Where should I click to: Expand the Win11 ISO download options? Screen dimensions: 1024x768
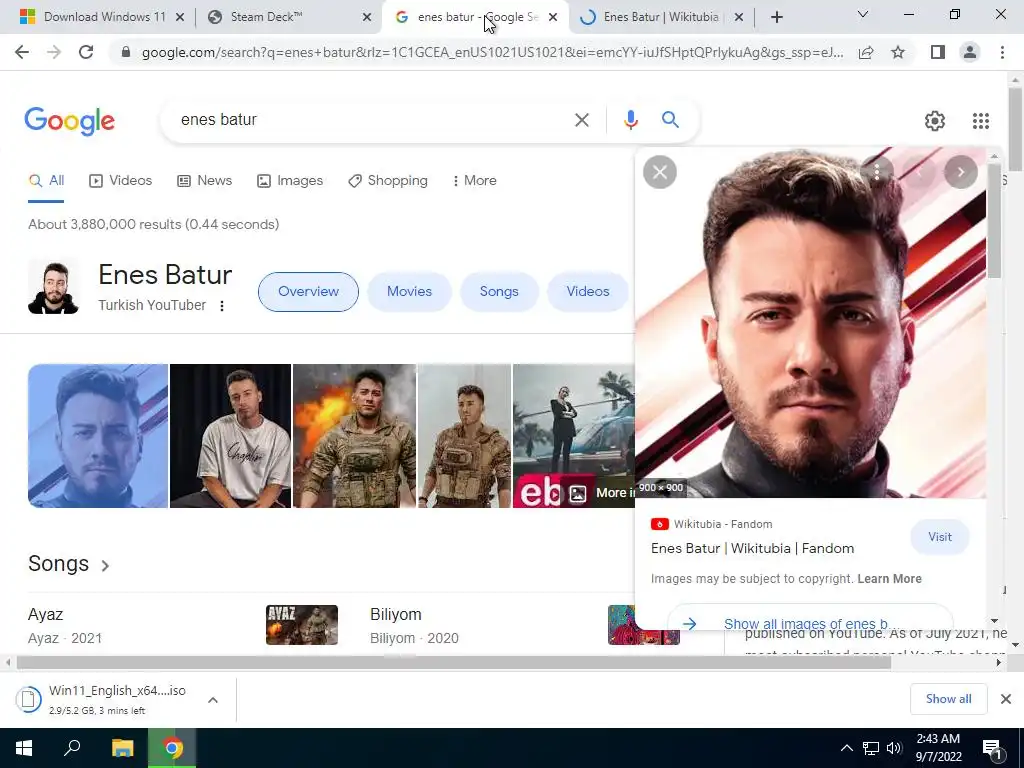point(213,700)
